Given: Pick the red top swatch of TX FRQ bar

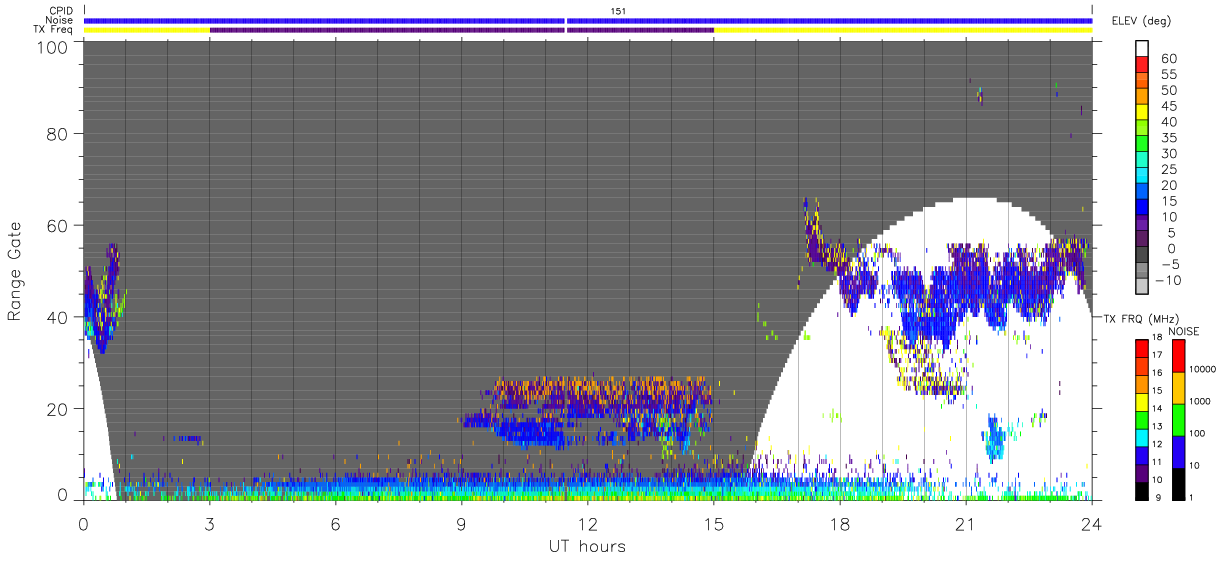Looking at the screenshot, I should (1143, 348).
